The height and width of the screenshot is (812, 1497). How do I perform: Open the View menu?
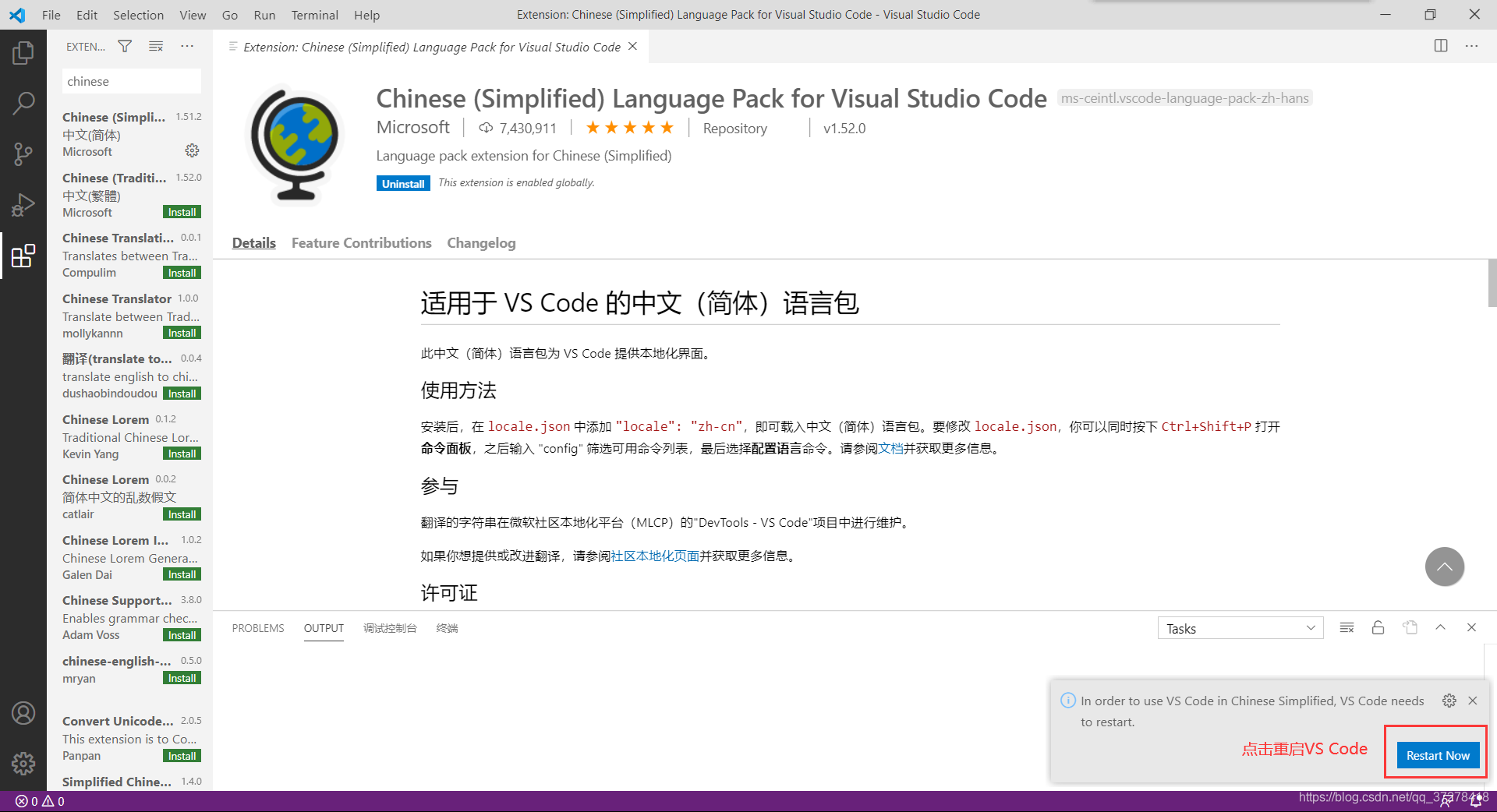point(193,15)
